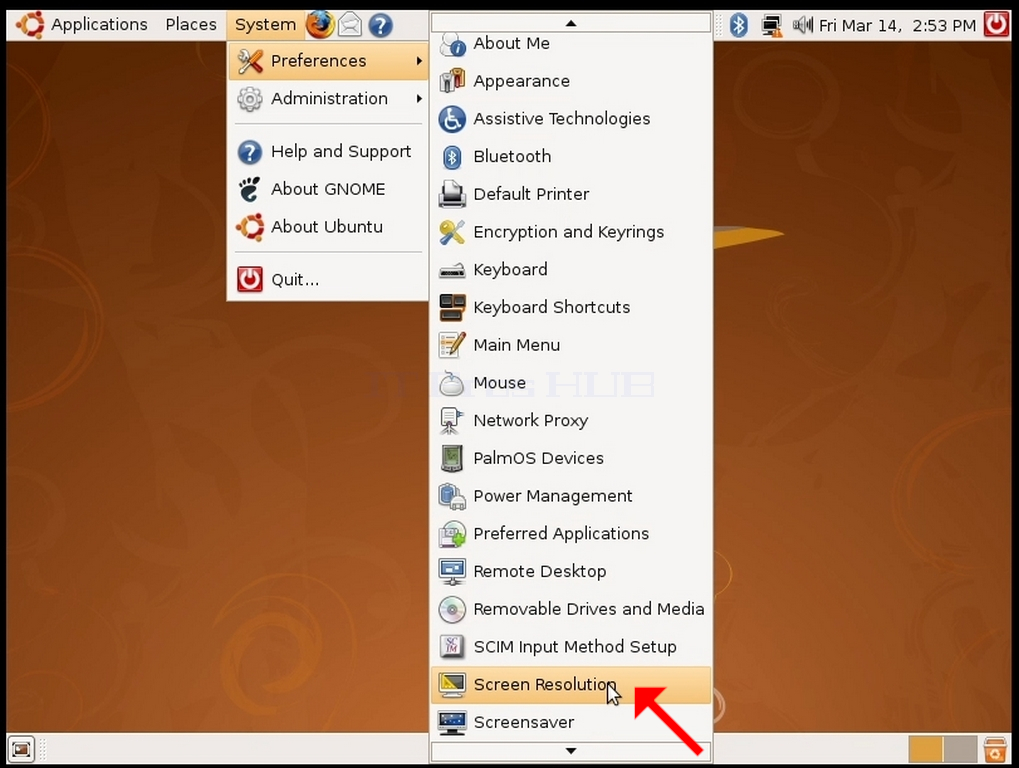
Task: Click the PalmOS handheld icon
Action: tap(452, 458)
